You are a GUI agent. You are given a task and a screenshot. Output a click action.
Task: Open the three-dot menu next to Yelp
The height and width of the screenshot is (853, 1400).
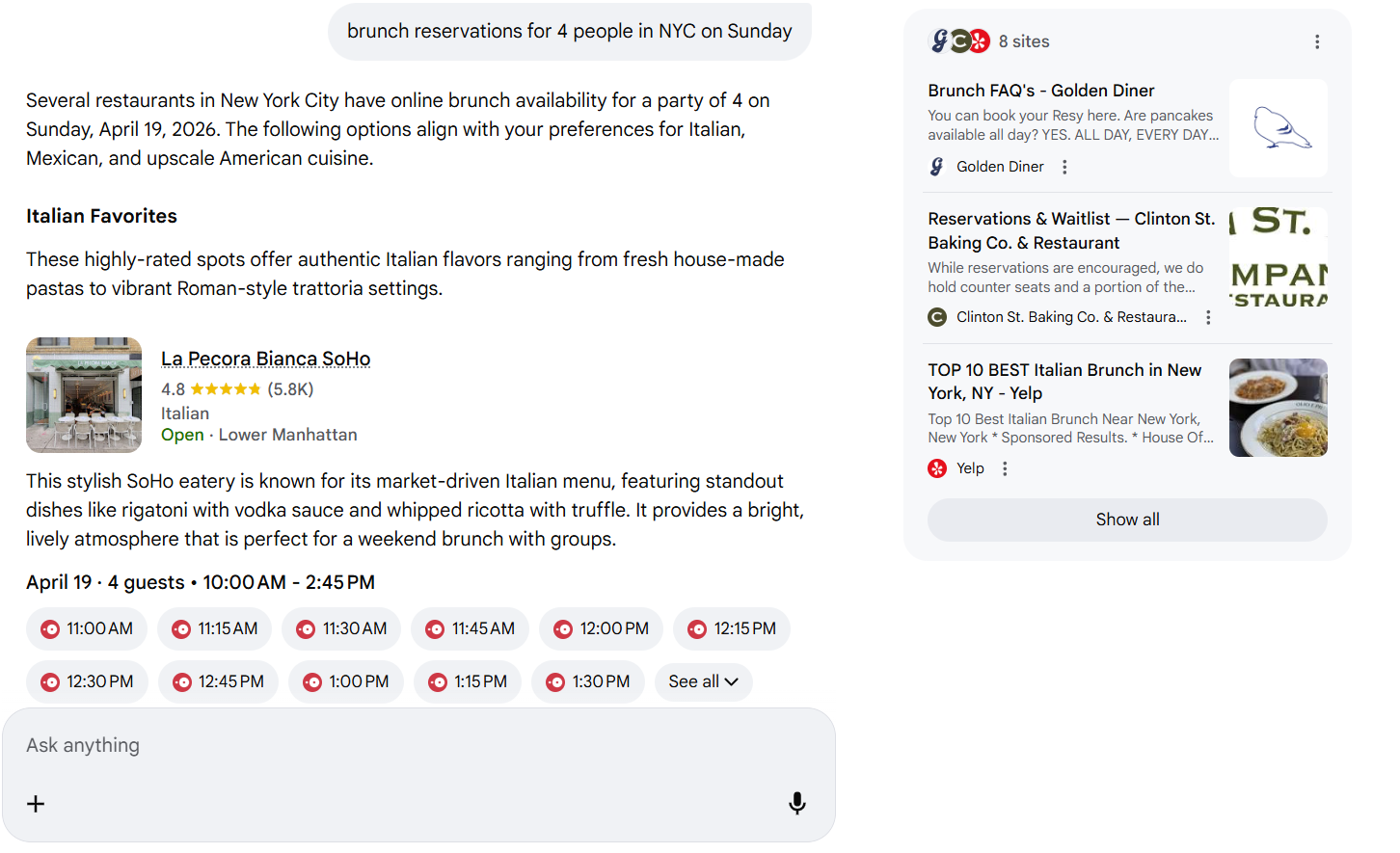click(x=1004, y=467)
